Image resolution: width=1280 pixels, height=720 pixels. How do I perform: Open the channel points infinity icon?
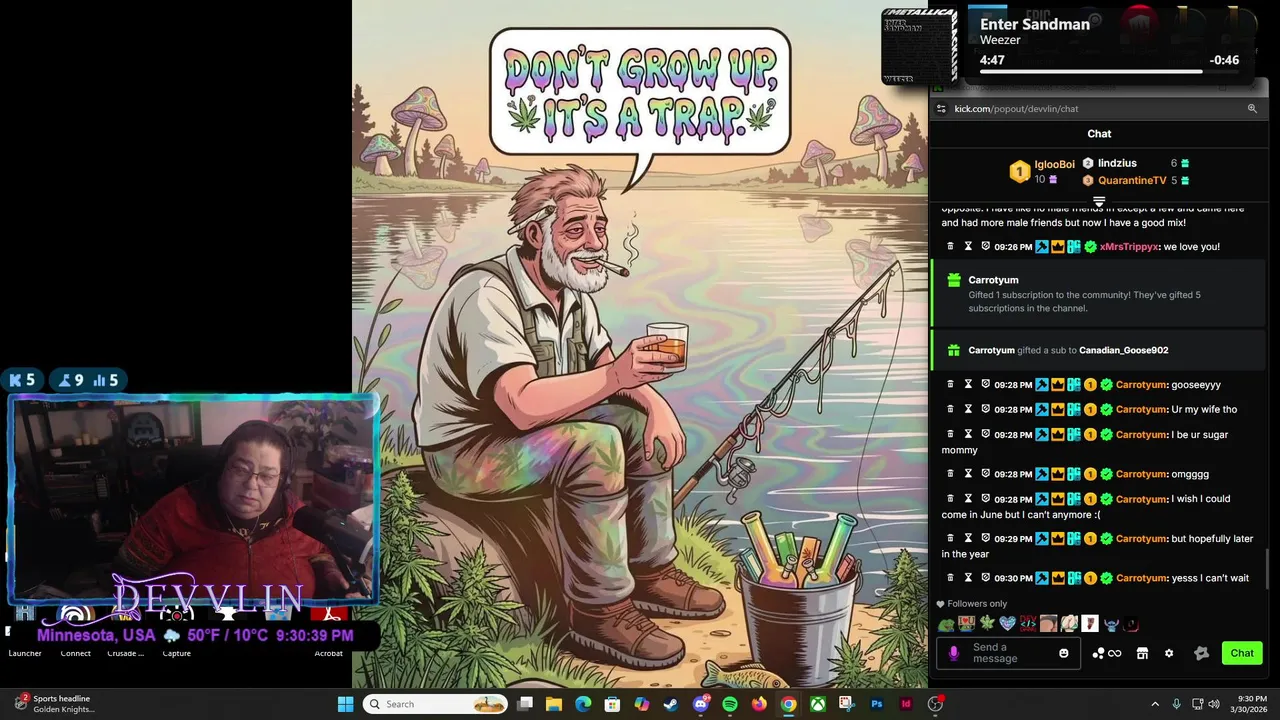coord(1107,653)
